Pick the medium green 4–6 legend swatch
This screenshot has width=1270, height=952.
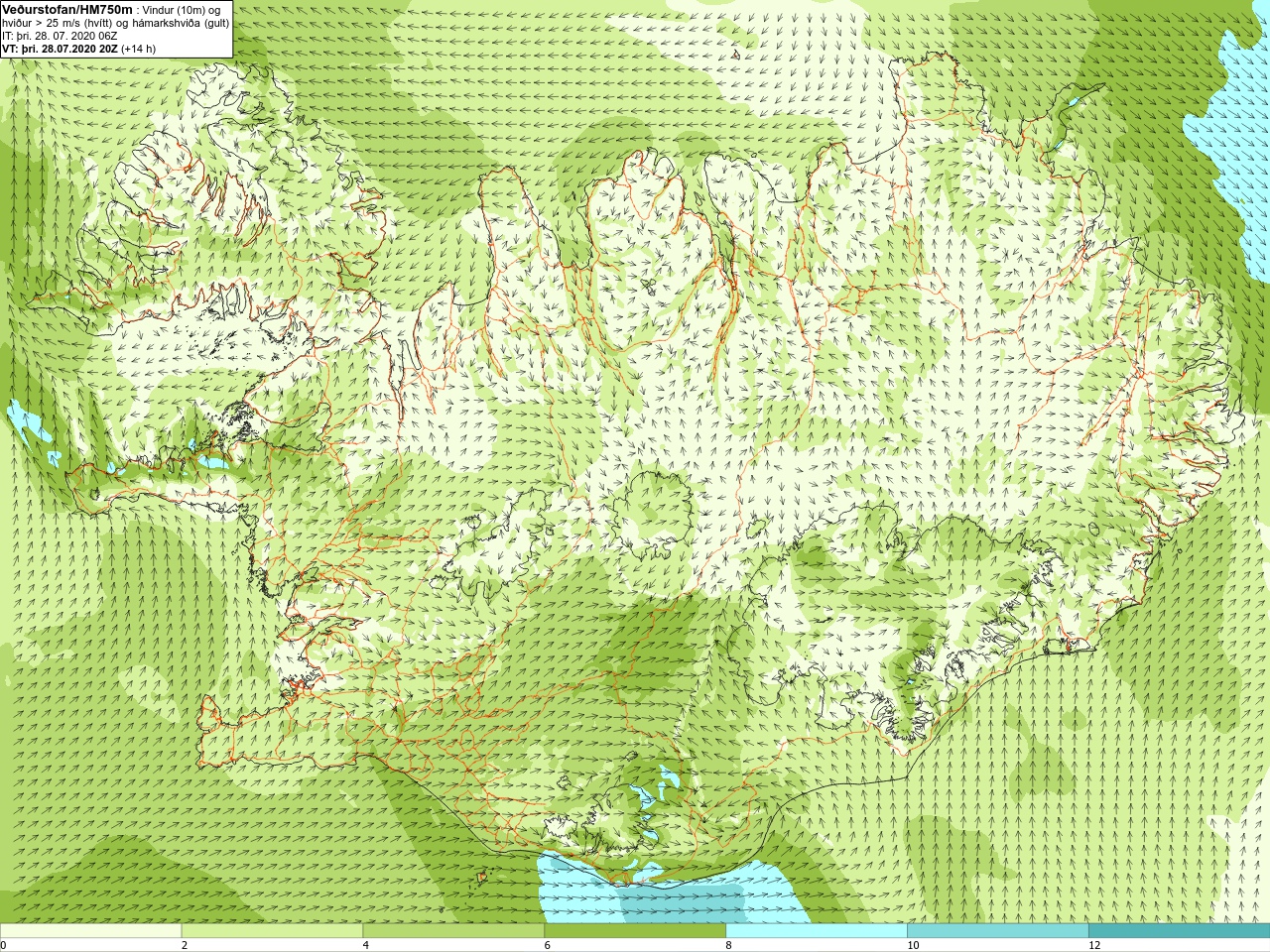pyautogui.click(x=453, y=931)
